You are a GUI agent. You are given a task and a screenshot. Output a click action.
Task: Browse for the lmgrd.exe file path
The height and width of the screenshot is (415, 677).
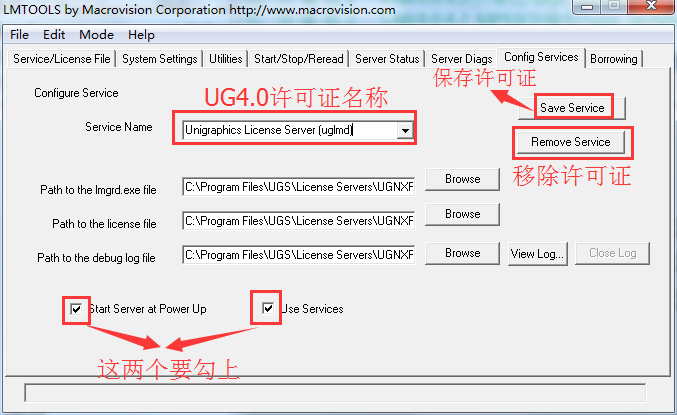462,179
